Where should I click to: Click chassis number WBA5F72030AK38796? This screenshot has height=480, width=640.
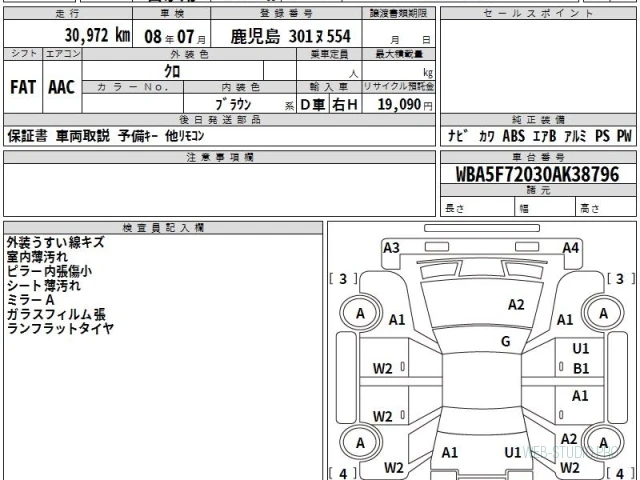tap(537, 174)
